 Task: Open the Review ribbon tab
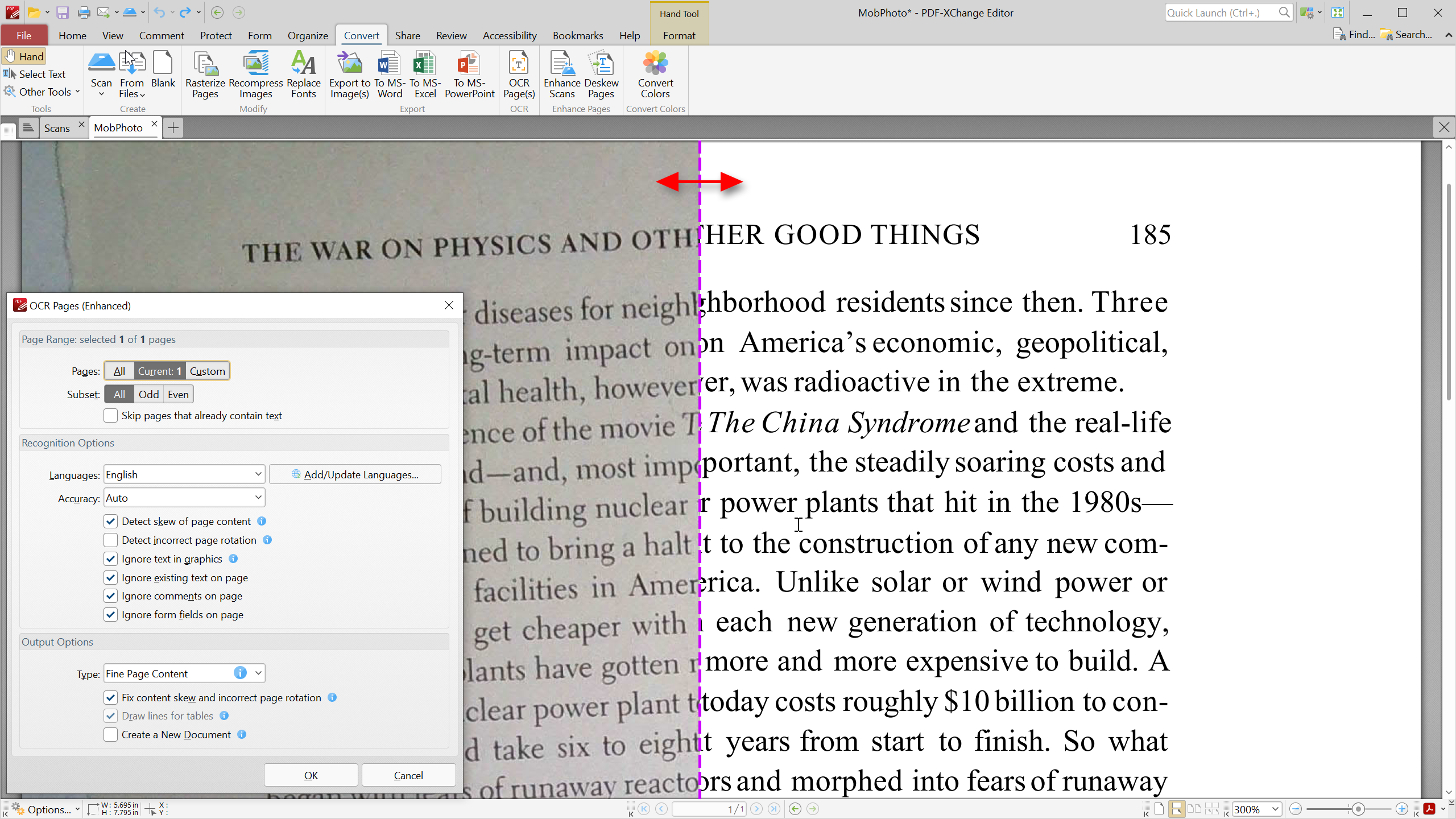click(451, 35)
